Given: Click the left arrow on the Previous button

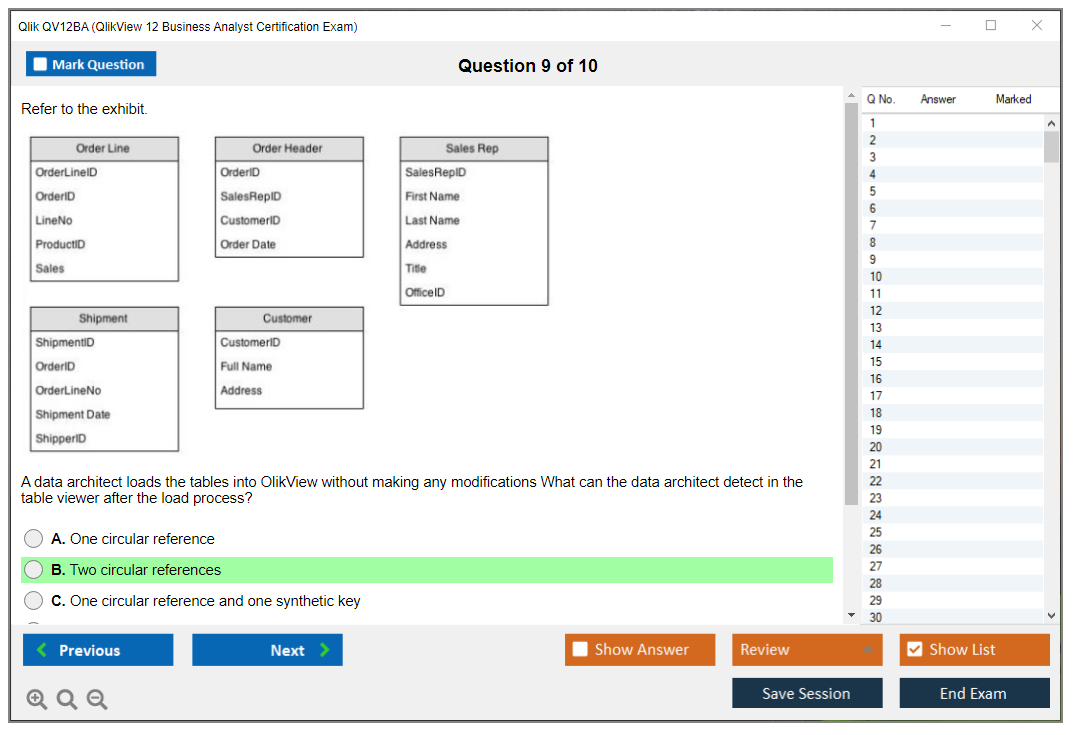Looking at the screenshot, I should pyautogui.click(x=42, y=650).
